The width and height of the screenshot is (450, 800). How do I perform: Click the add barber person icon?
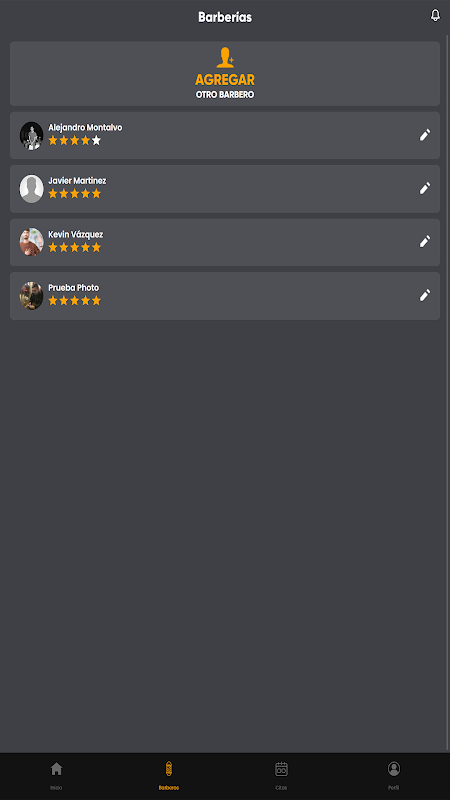point(225,58)
